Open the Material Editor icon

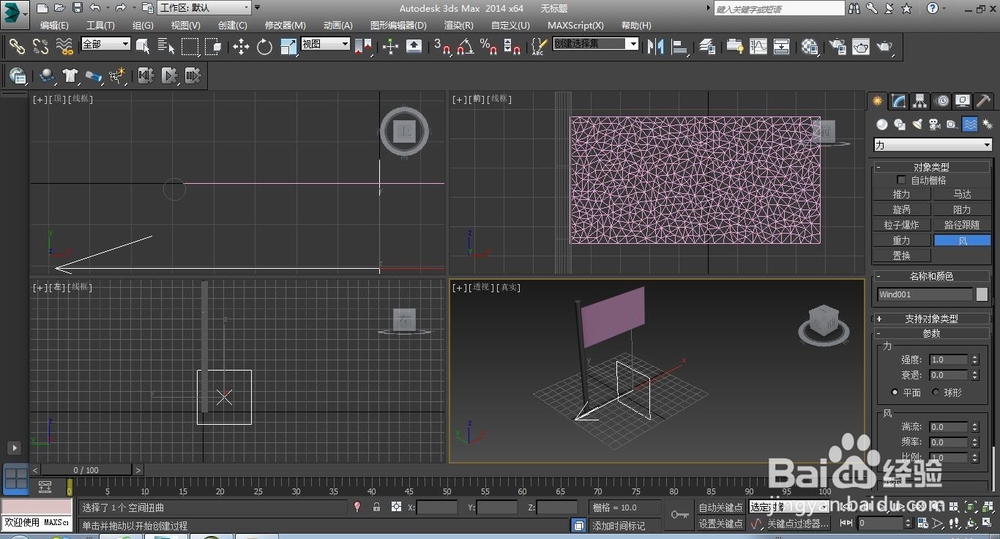point(809,46)
